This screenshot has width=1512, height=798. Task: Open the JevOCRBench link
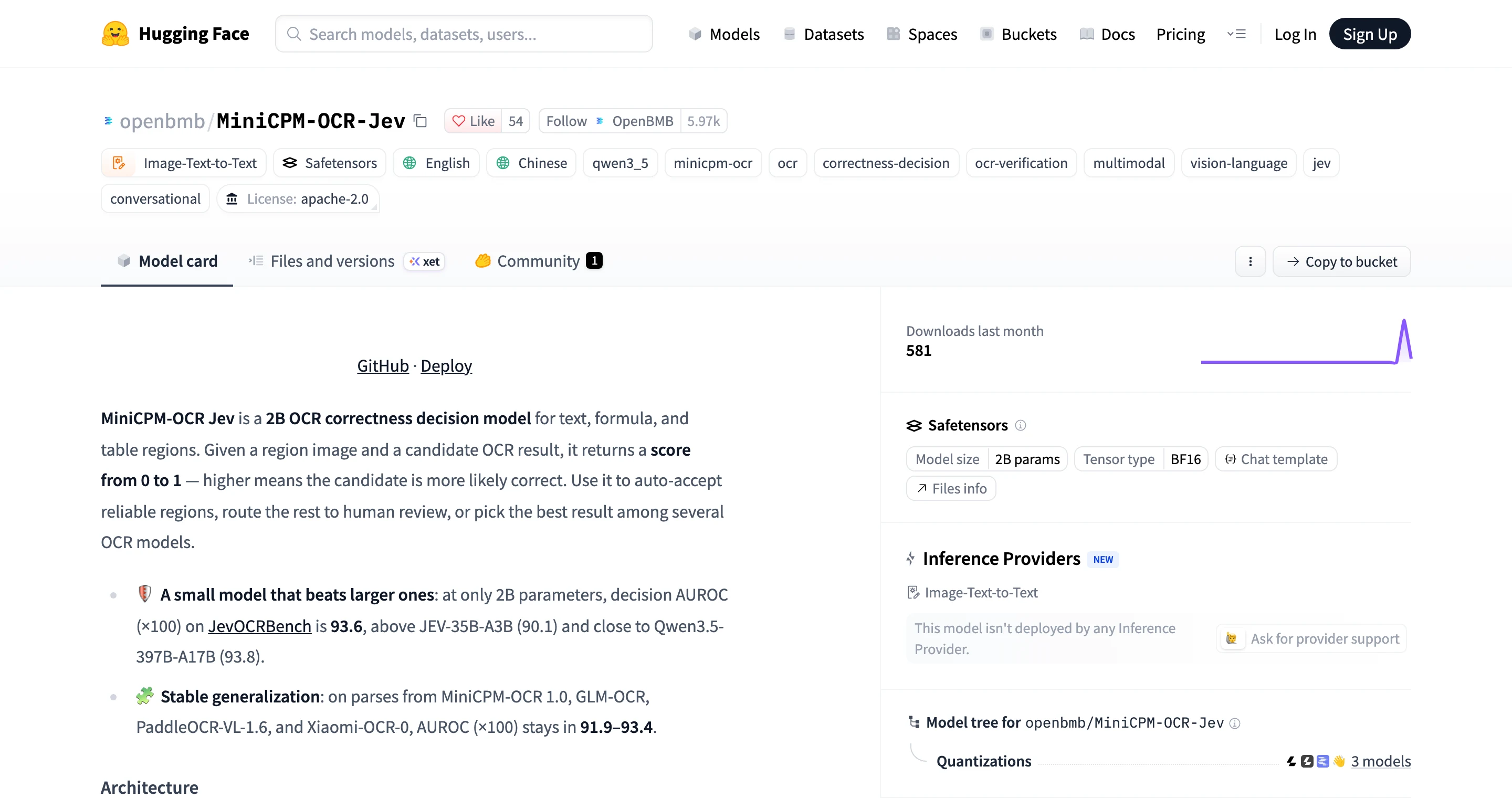pos(259,627)
